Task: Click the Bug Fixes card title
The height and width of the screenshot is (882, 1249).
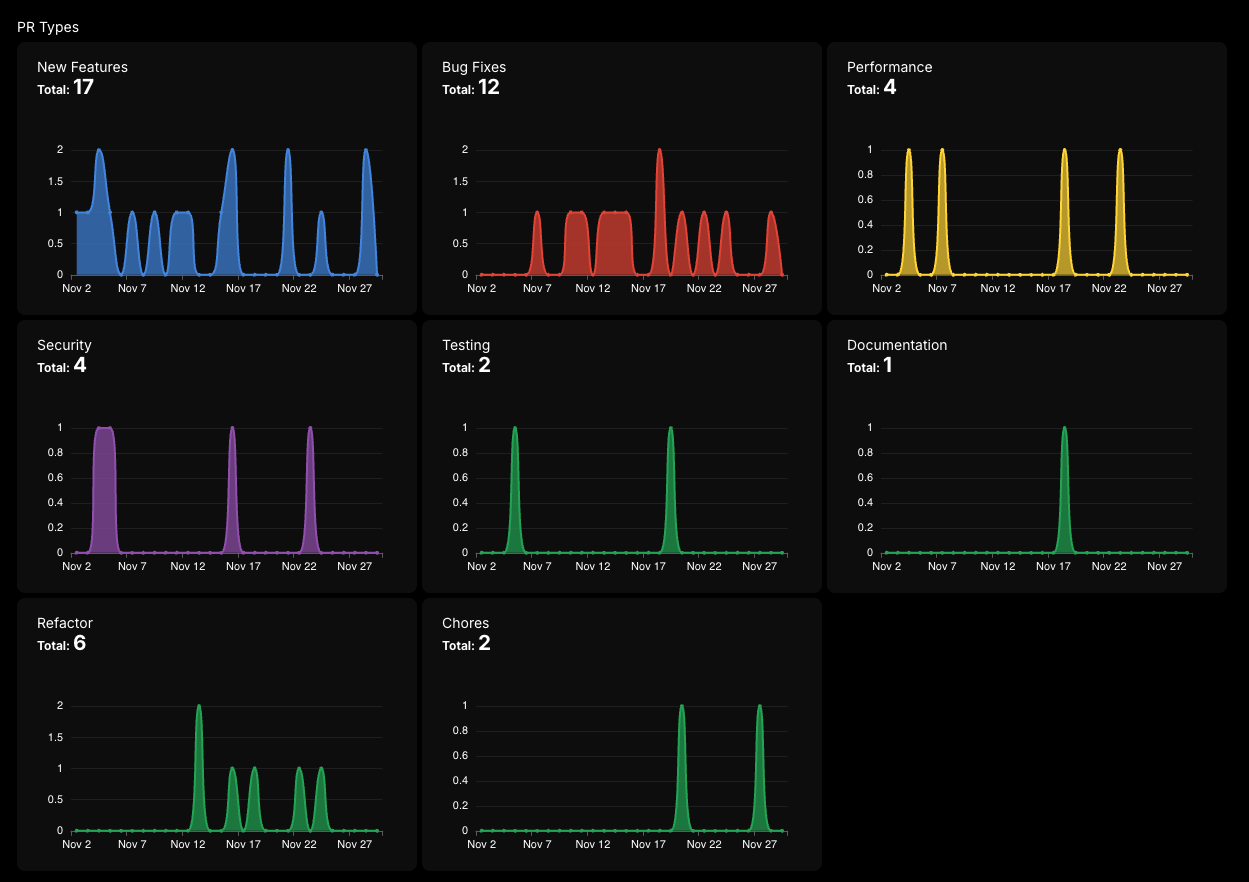Action: tap(474, 67)
